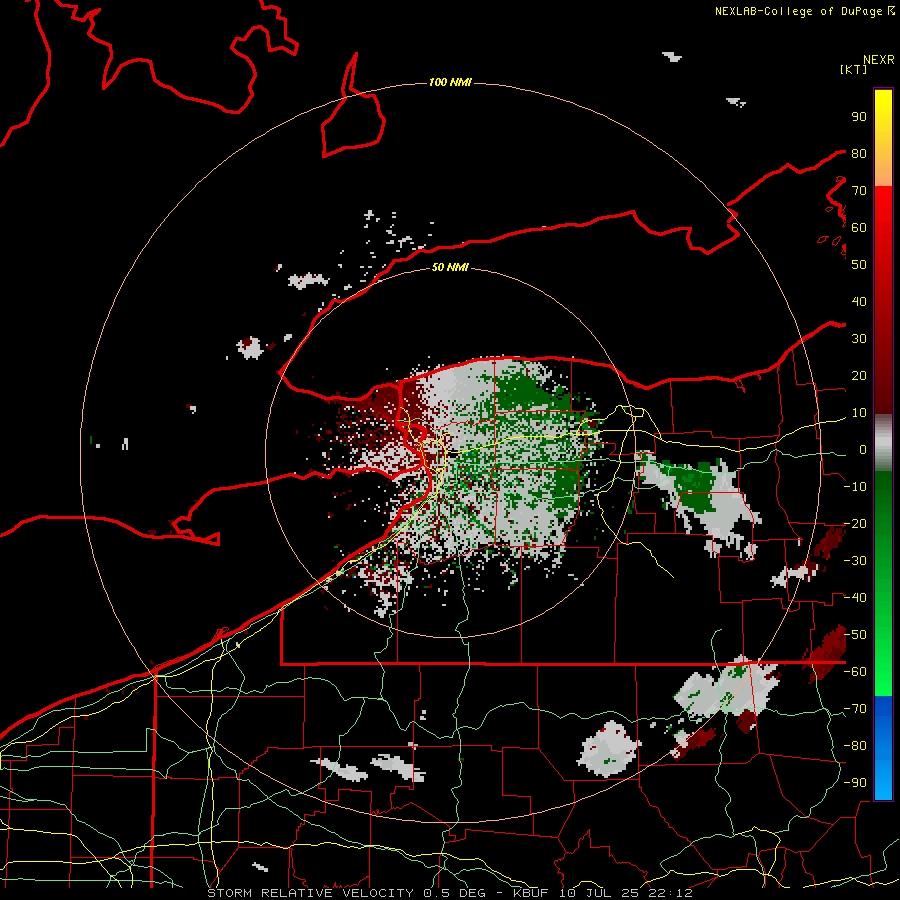This screenshot has height=900, width=900.
Task: Click the STORM RELATIVE VELOCITY caption text
Action: [x=310, y=893]
